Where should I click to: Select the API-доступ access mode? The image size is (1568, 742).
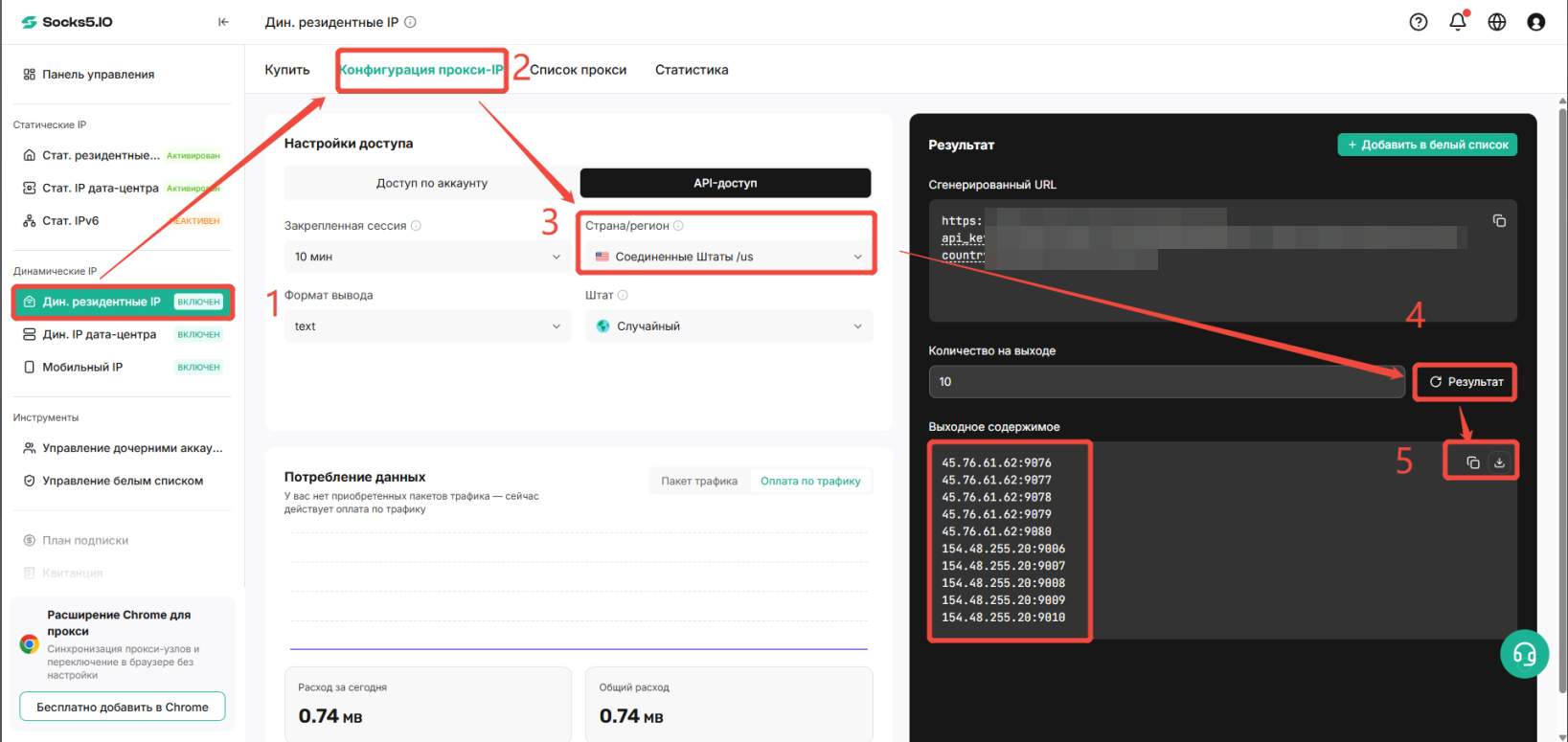[725, 183]
